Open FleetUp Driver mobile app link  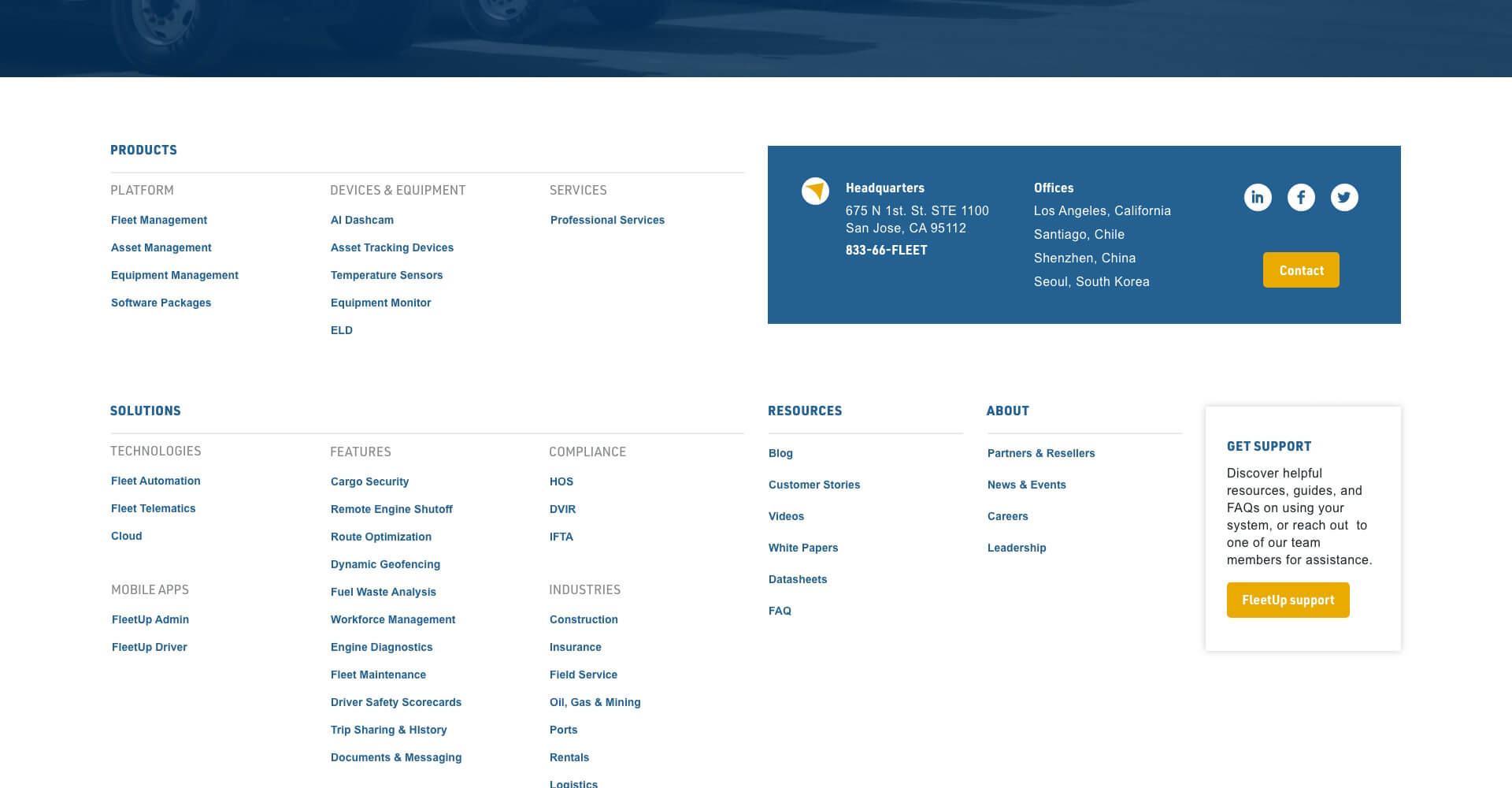pyautogui.click(x=150, y=647)
